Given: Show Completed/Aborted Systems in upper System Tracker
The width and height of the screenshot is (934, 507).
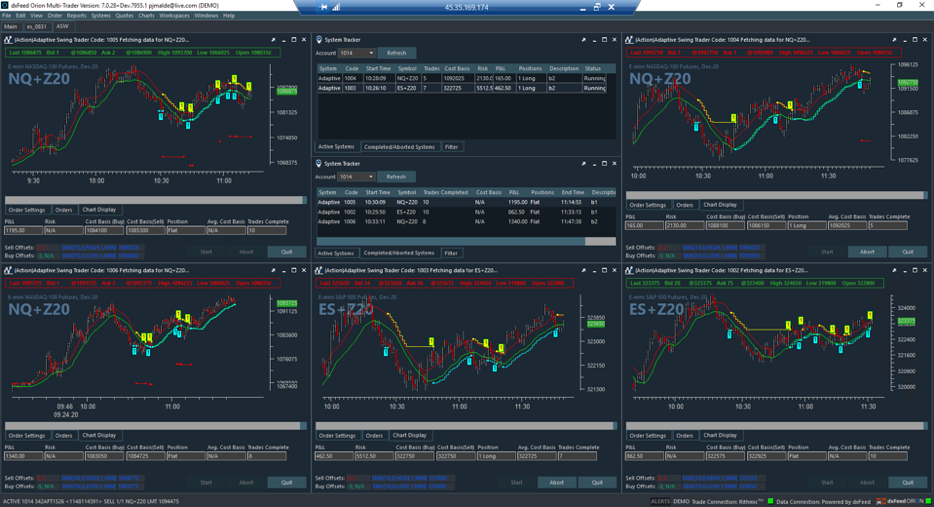Looking at the screenshot, I should [399, 147].
